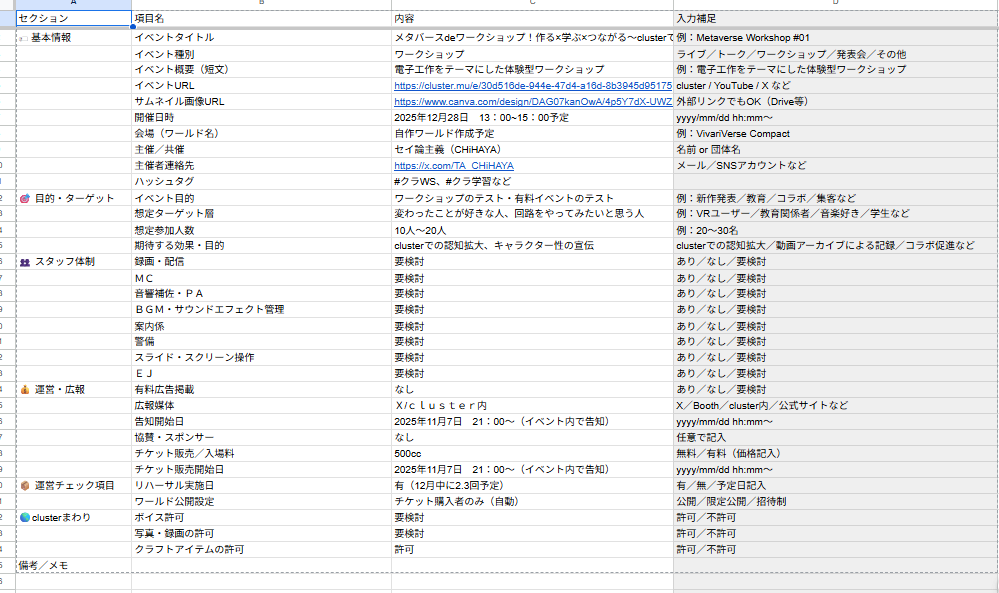
Task: Click the money bag emoji beside 運営・広報
Action: coord(25,390)
